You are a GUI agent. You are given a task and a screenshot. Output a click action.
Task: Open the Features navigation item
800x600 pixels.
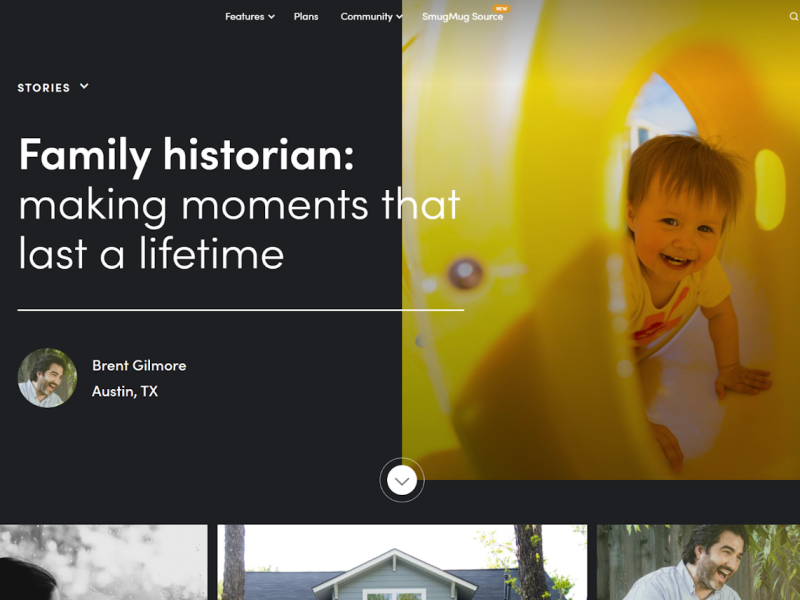pos(244,16)
